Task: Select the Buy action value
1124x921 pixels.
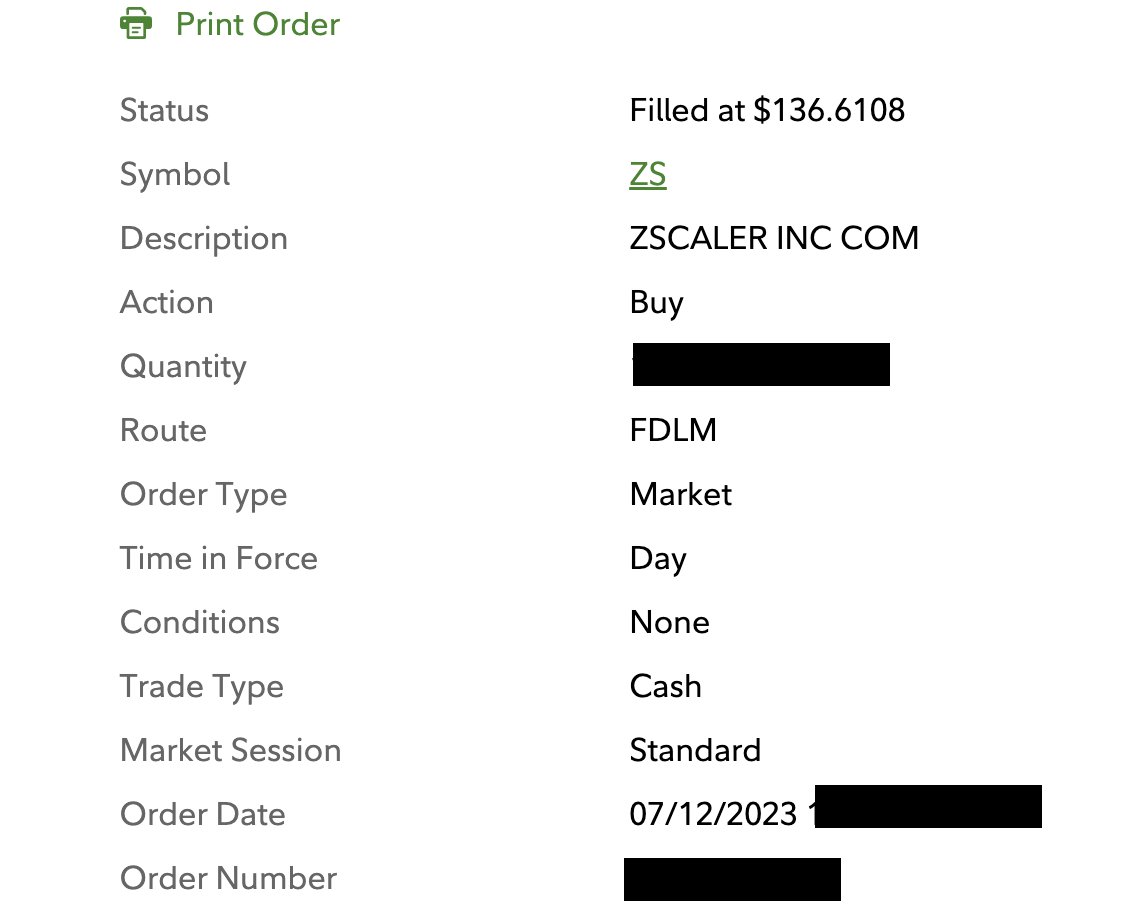Action: tap(657, 302)
